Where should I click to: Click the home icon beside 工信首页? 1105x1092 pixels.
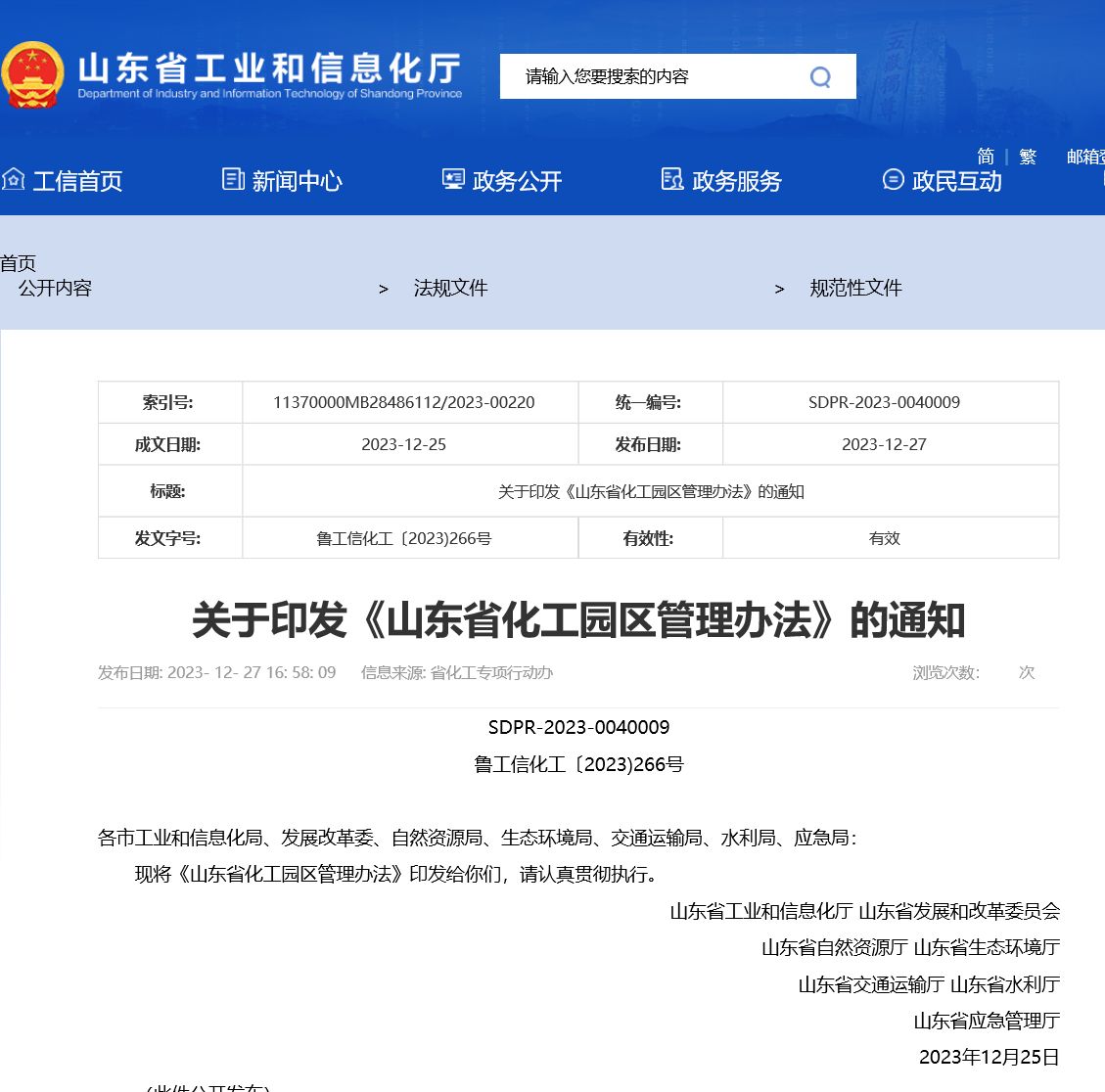[14, 180]
